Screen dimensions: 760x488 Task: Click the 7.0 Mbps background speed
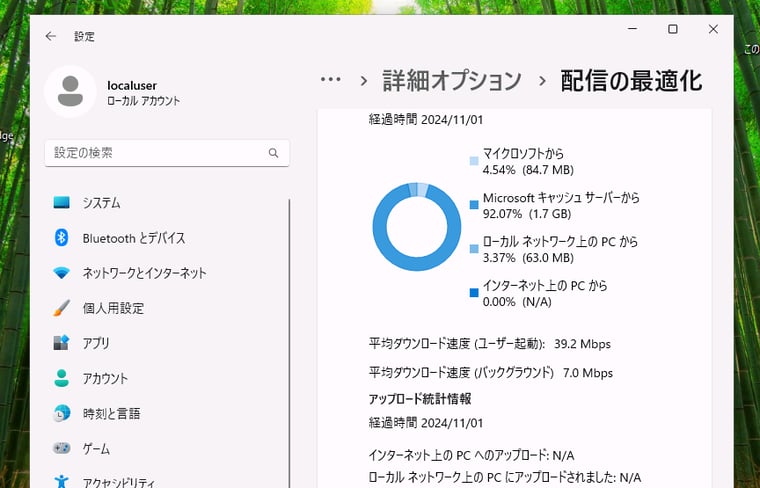(x=587, y=373)
